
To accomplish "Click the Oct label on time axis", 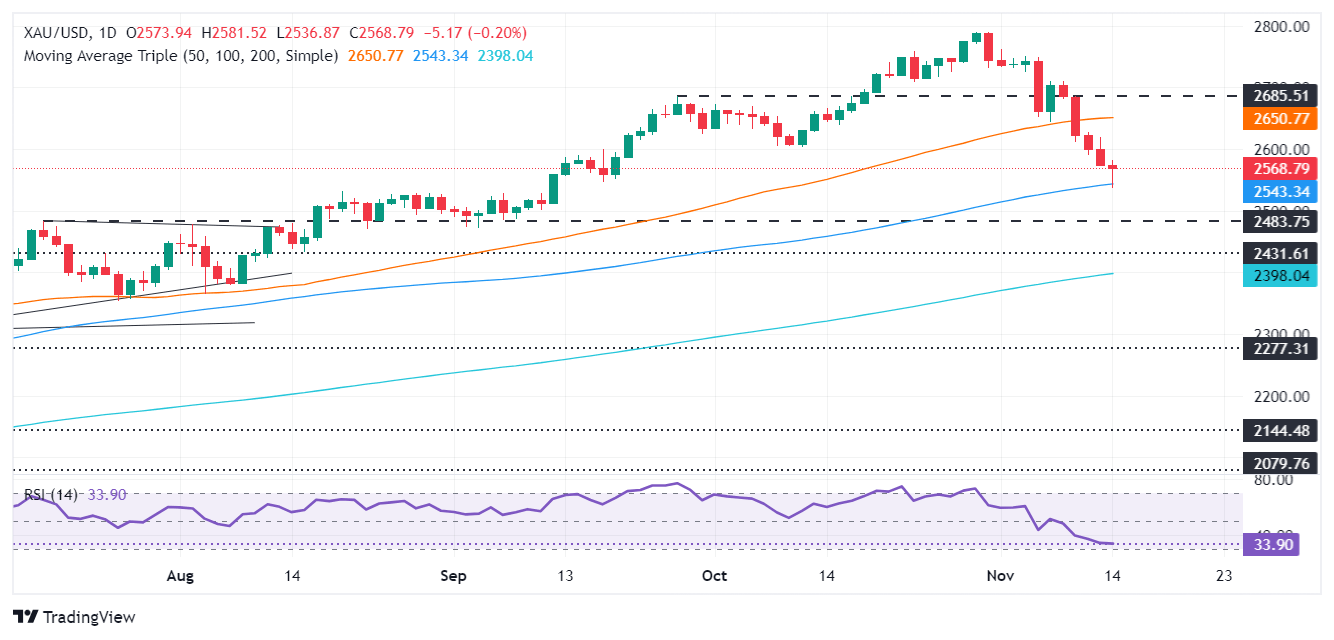I will 714,576.
